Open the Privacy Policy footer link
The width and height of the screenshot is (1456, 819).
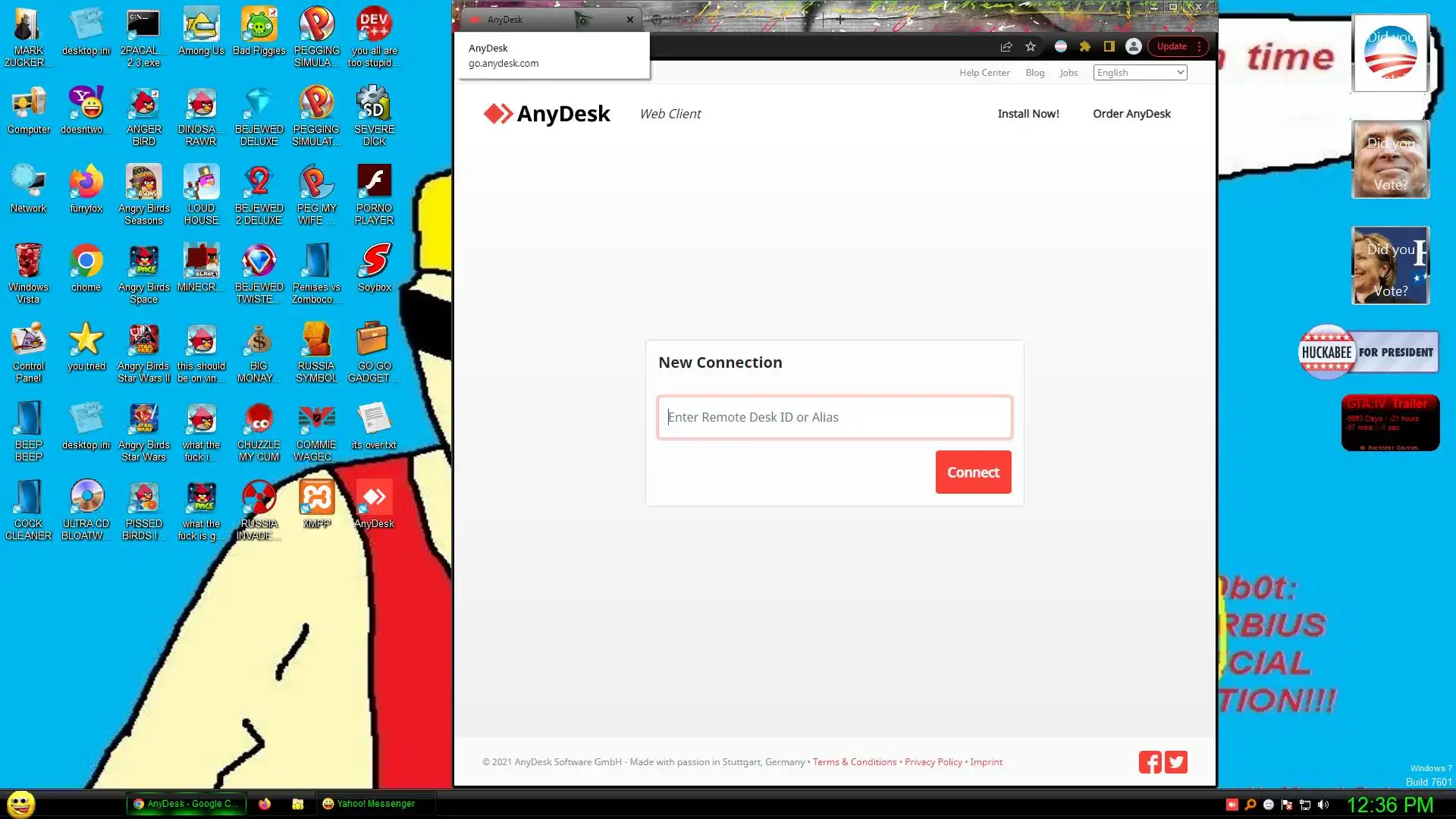point(933,762)
